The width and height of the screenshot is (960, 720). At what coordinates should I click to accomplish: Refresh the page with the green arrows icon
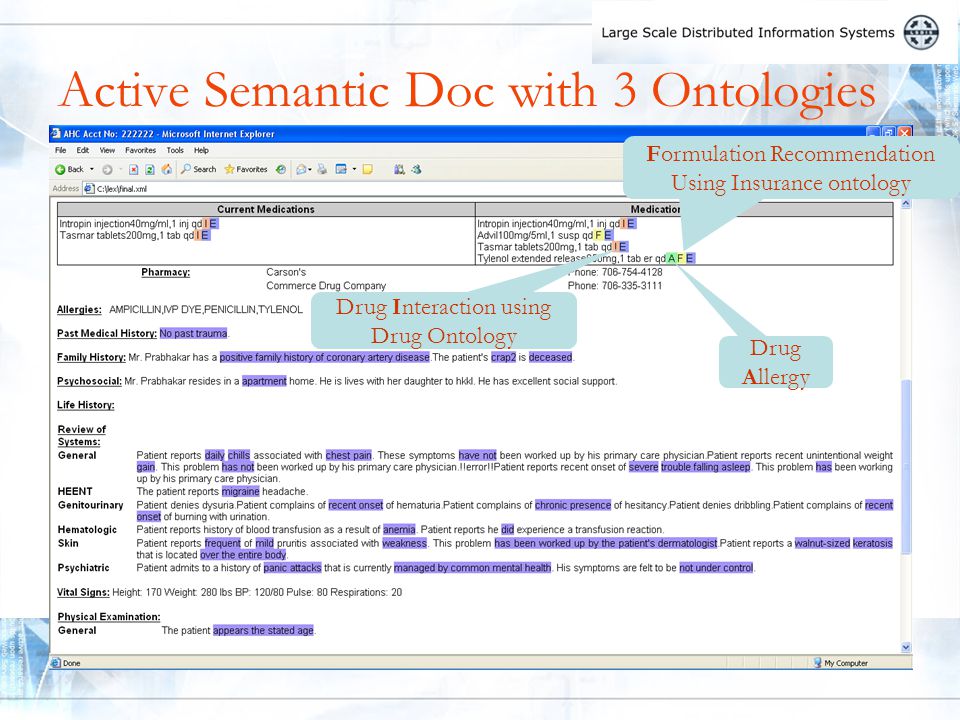click(149, 170)
